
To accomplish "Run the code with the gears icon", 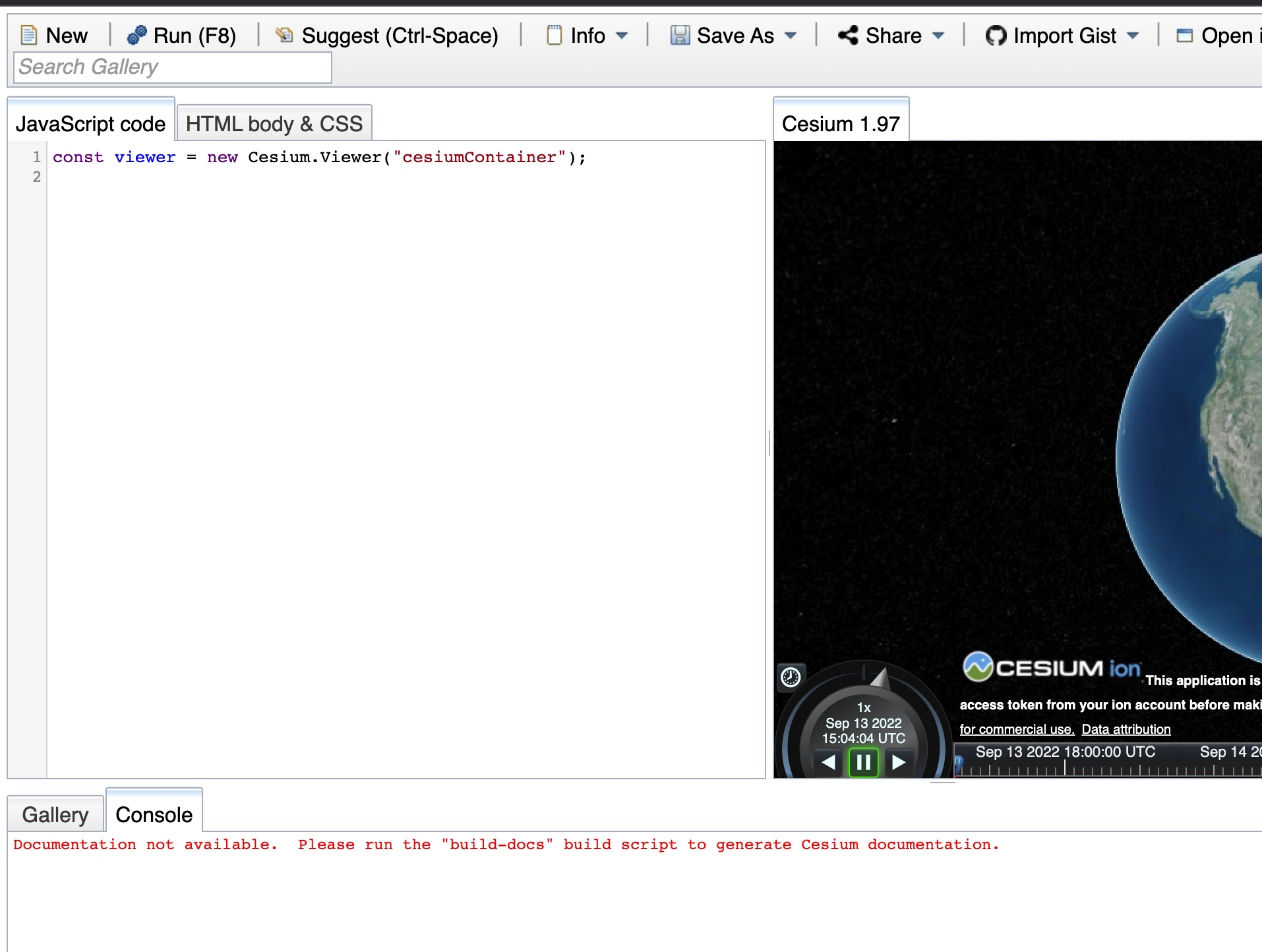I will point(136,35).
